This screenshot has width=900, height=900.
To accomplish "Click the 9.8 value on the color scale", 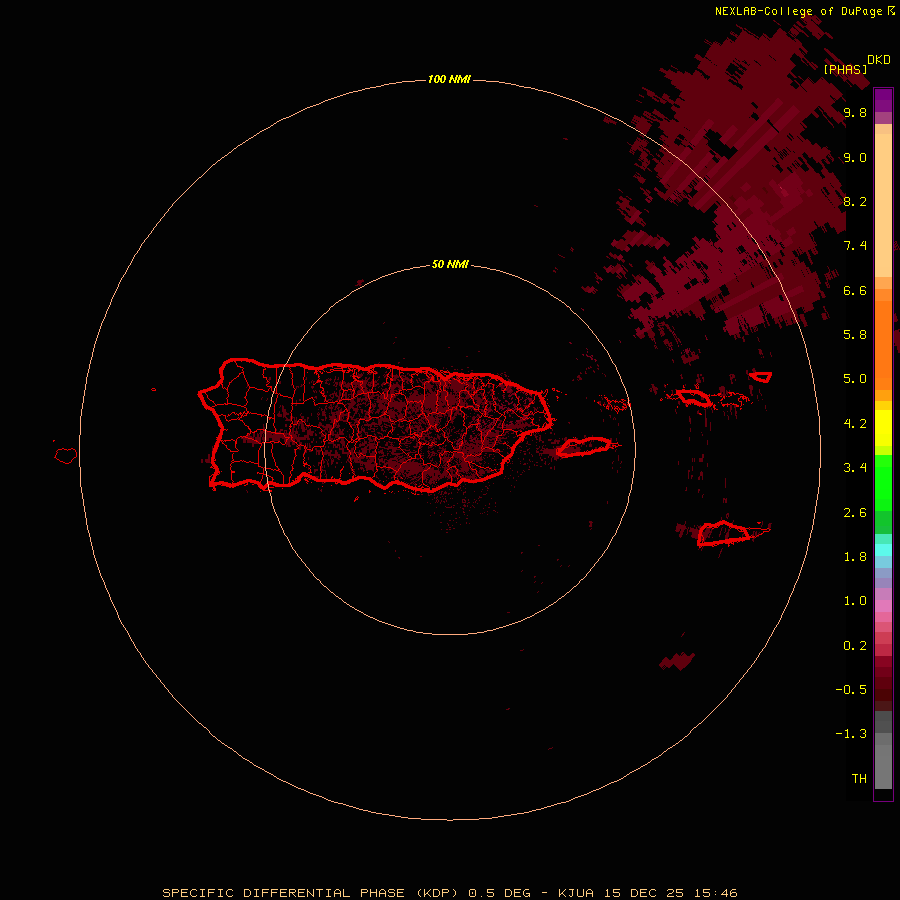I will click(x=855, y=112).
